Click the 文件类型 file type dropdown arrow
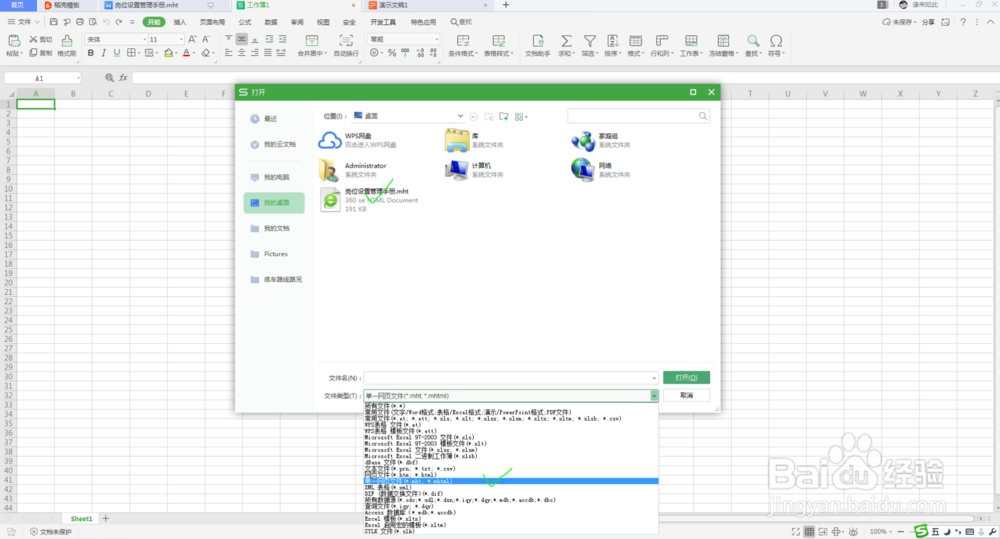This screenshot has width=1000, height=539. [x=654, y=396]
